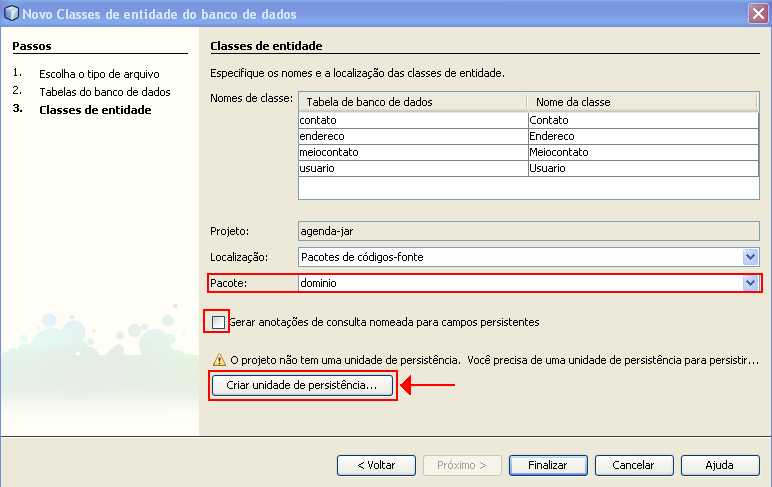The width and height of the screenshot is (772, 487).
Task: Select the Contato class name cell
Action: pos(642,120)
